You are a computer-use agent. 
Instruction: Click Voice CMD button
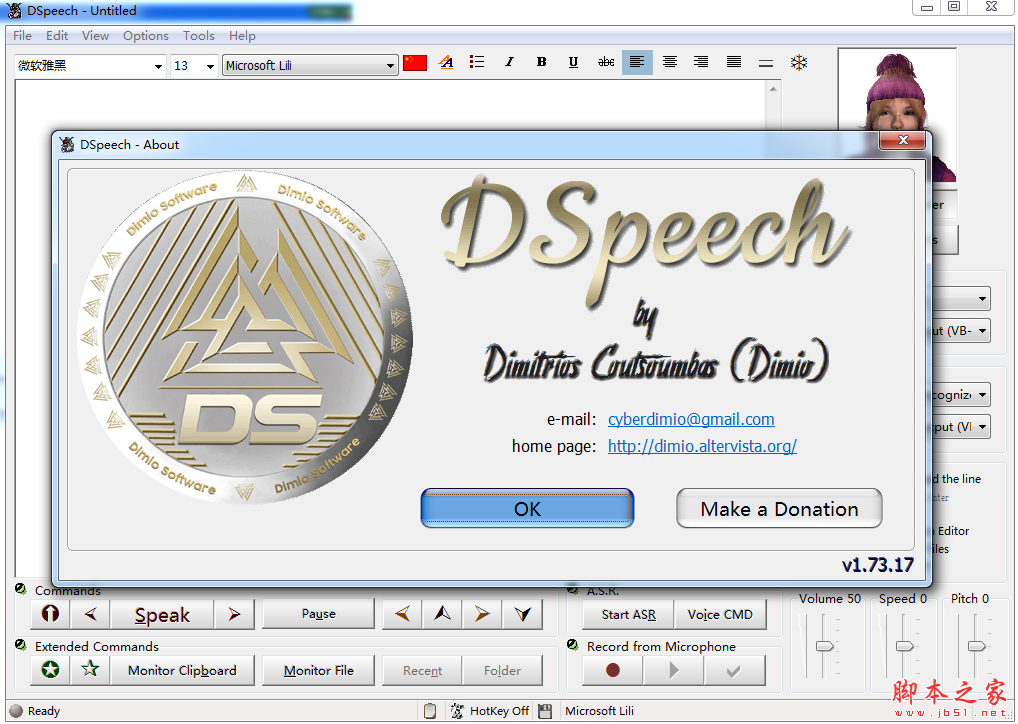pos(719,614)
